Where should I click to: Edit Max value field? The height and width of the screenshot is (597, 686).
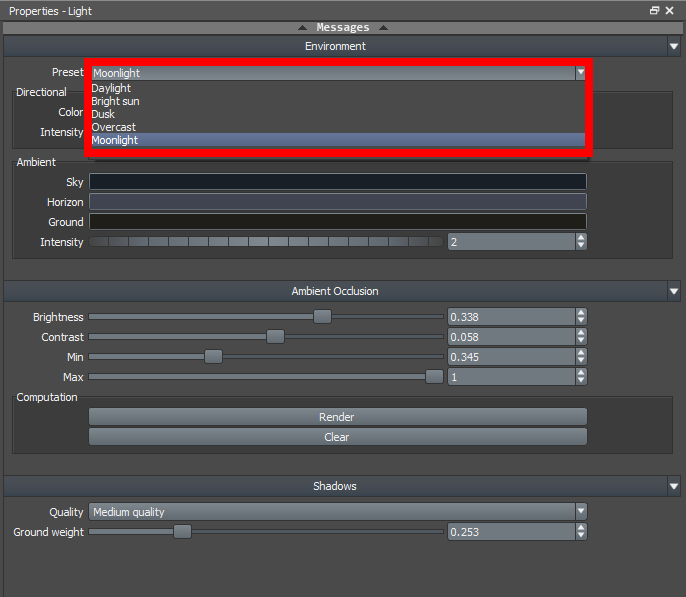(511, 377)
